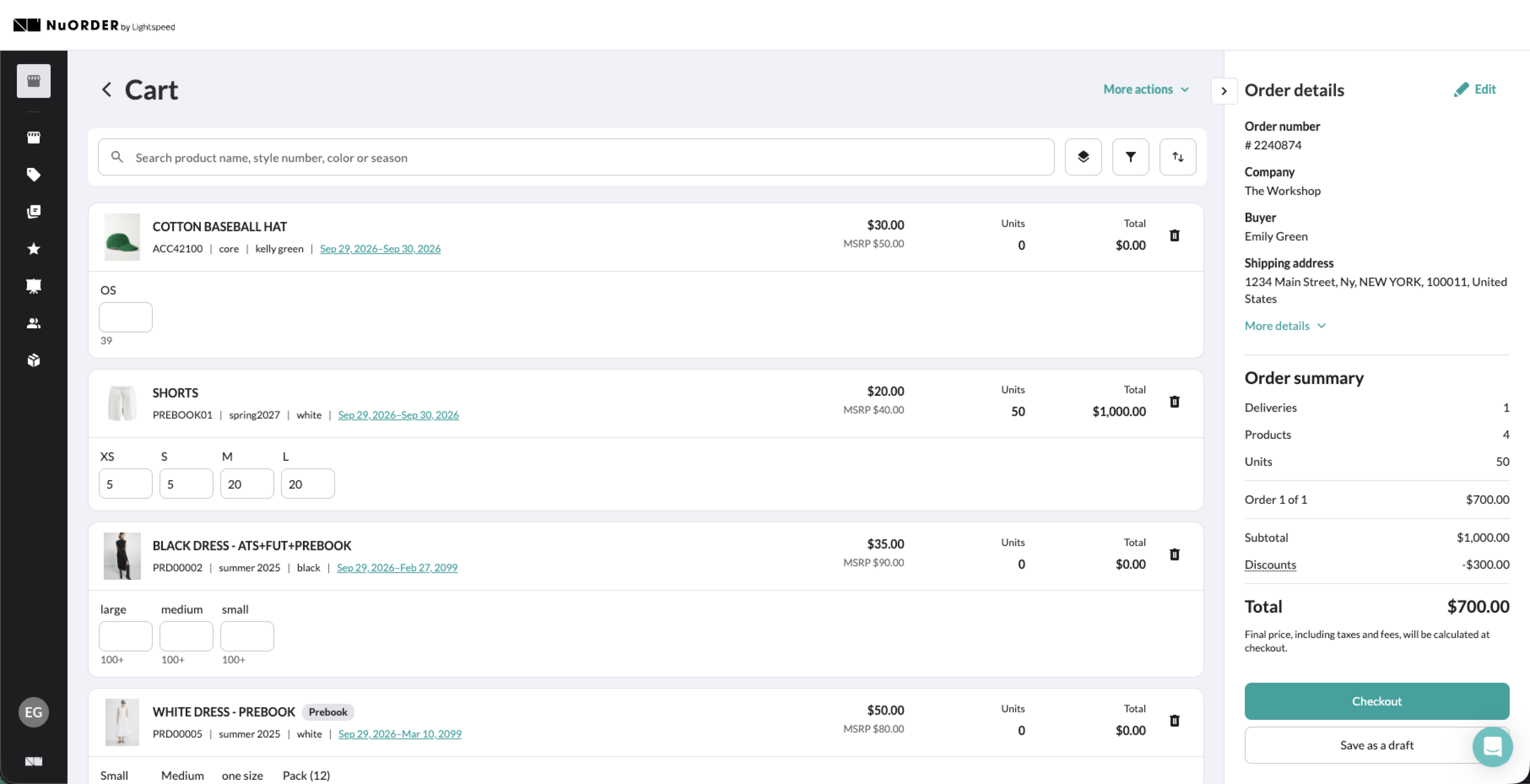
Task: Click the NuORDER logo
Action: 94,25
